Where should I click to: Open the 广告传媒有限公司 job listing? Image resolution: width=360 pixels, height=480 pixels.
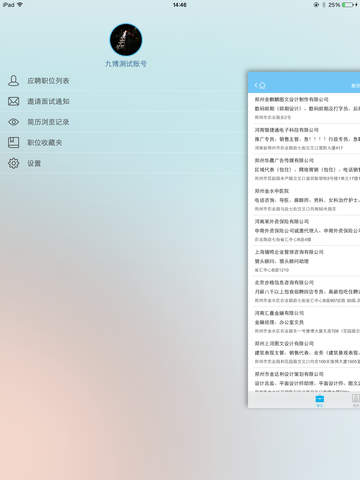click(304, 169)
